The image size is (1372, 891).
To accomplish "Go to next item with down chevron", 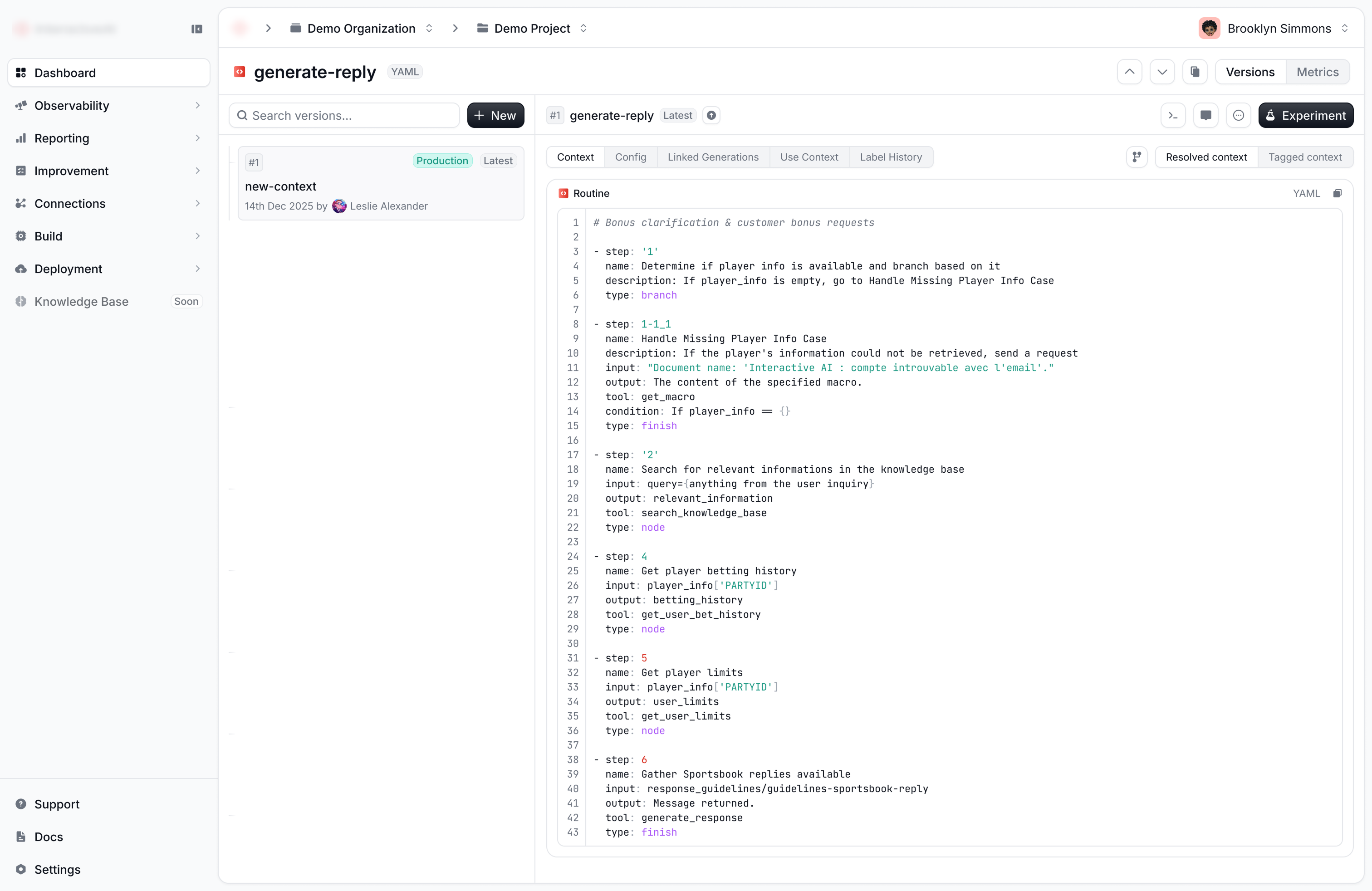I will pos(1162,72).
